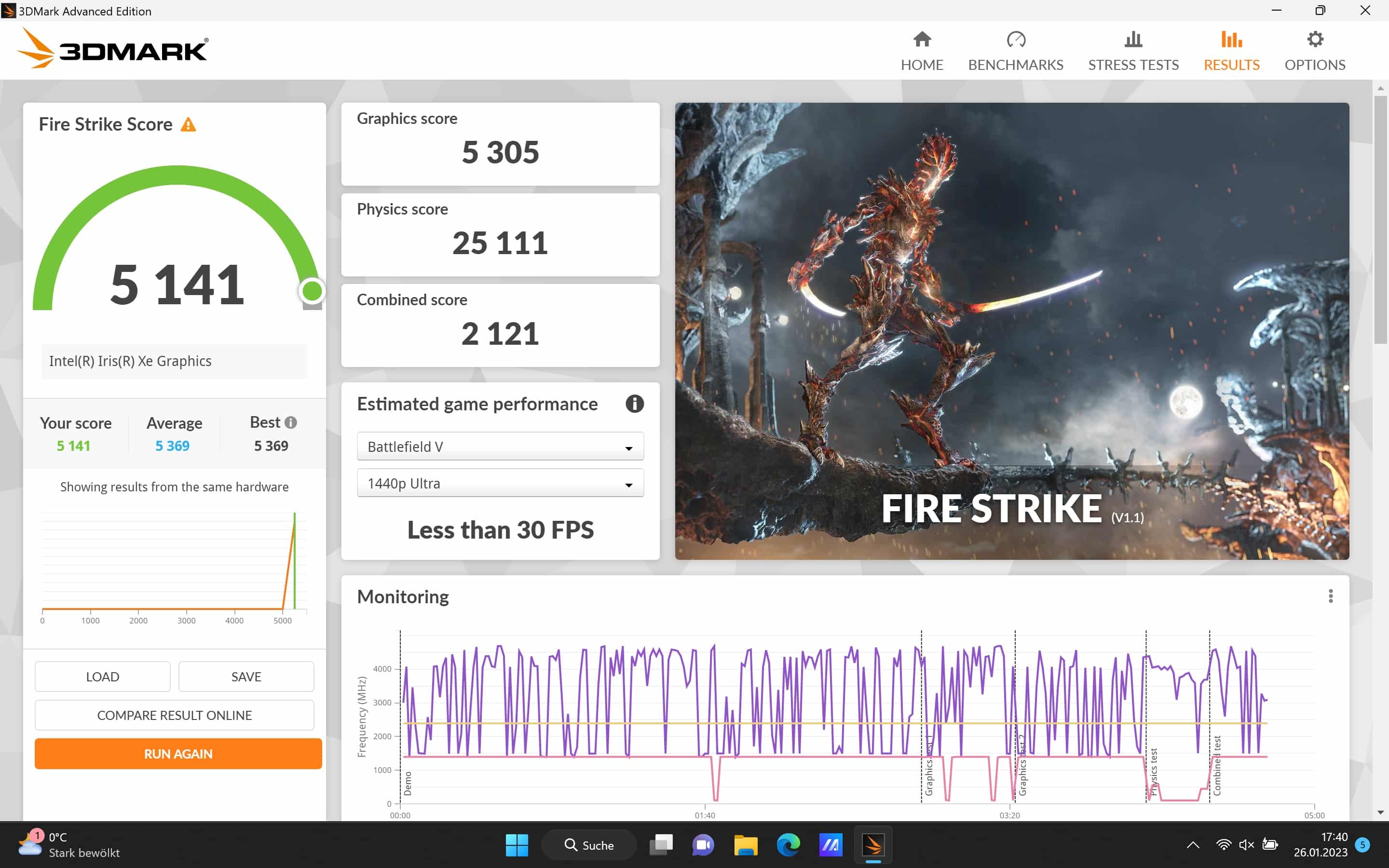1389x868 pixels.
Task: Select the Results tab
Action: point(1231,51)
